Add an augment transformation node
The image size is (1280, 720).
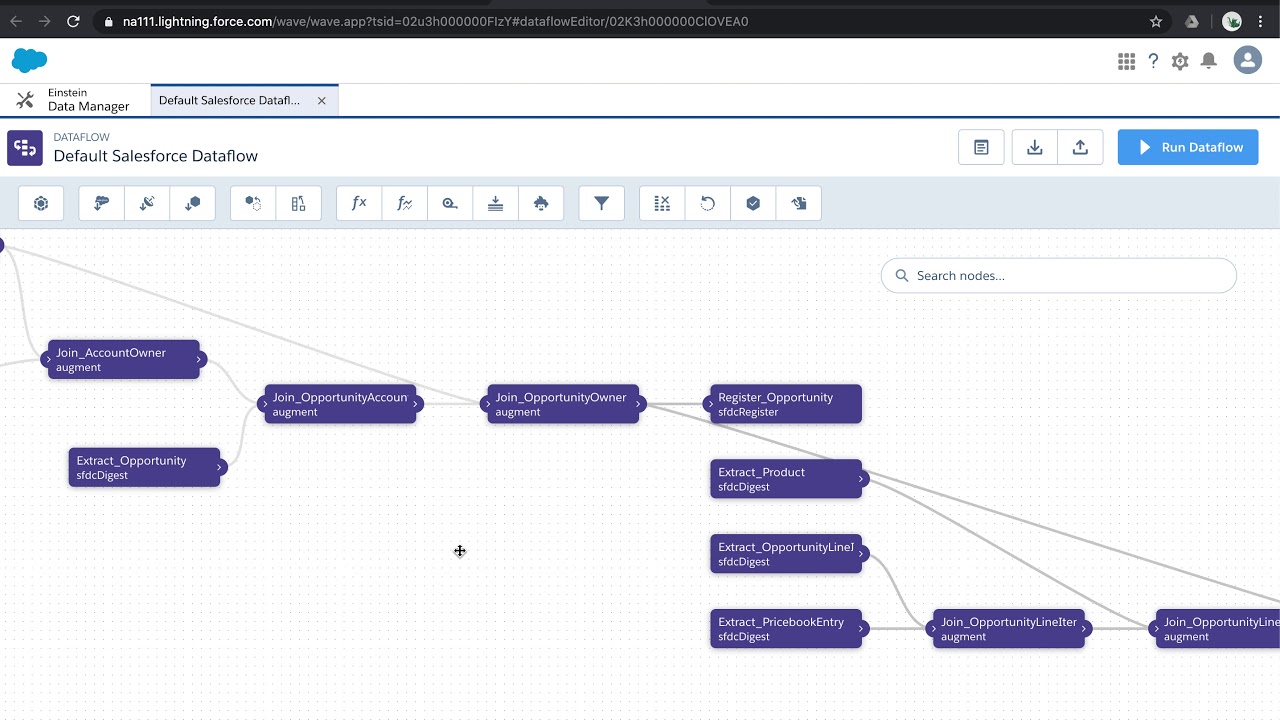pos(298,203)
